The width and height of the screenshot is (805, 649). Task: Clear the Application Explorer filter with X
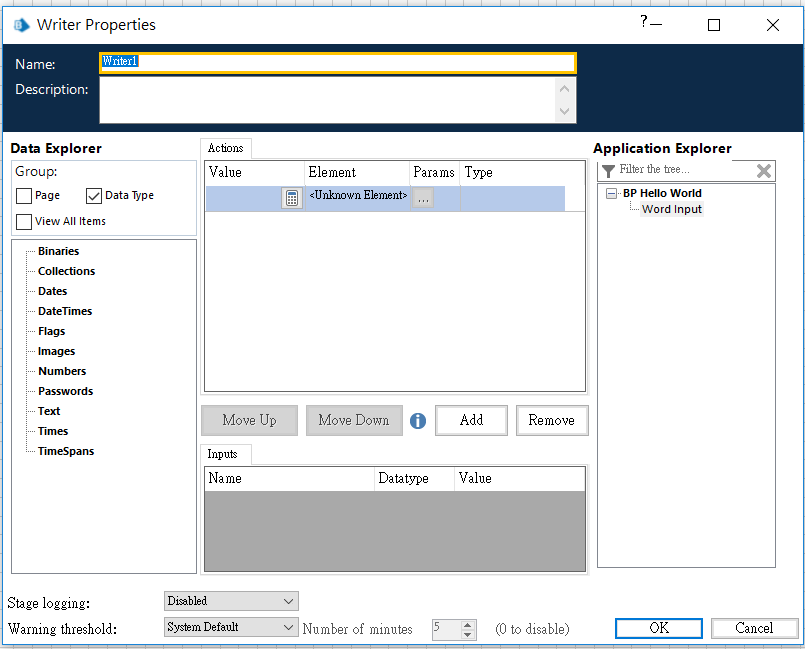[763, 171]
